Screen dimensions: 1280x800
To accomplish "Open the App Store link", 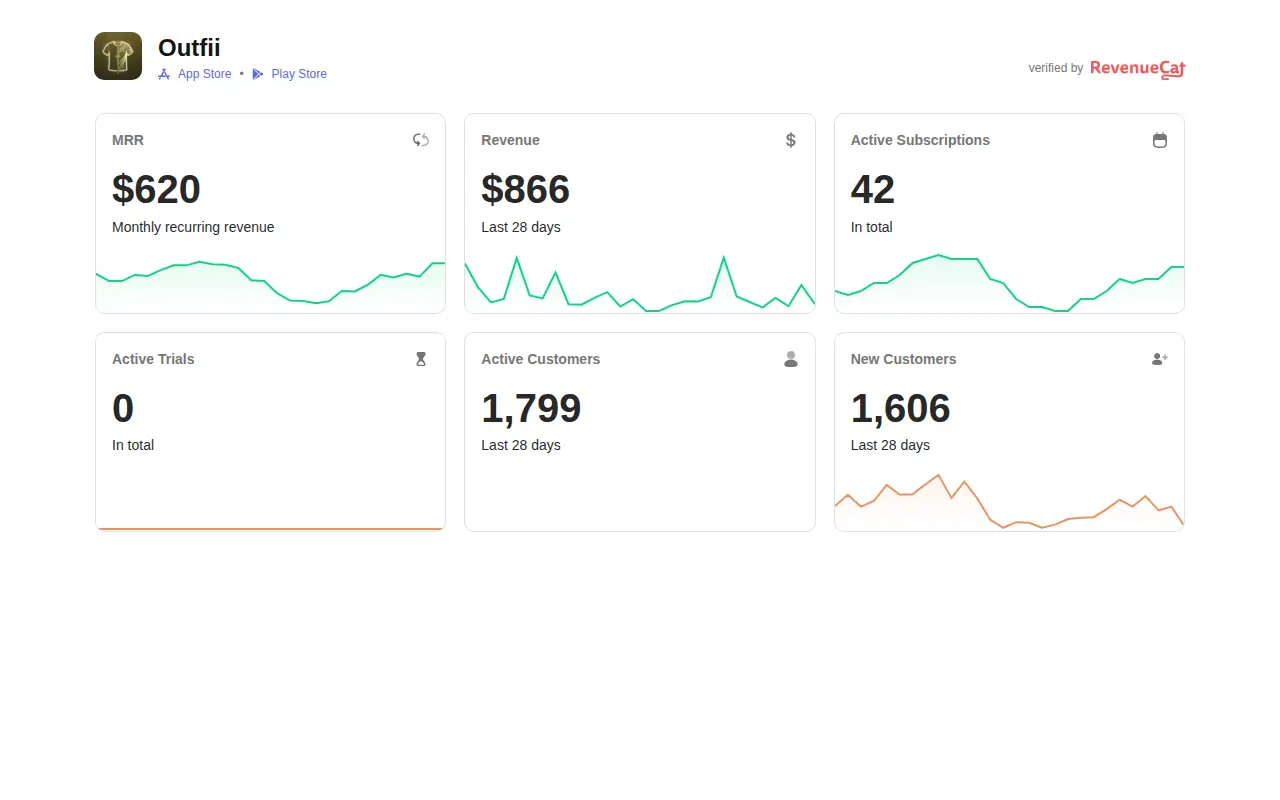I will 205,74.
